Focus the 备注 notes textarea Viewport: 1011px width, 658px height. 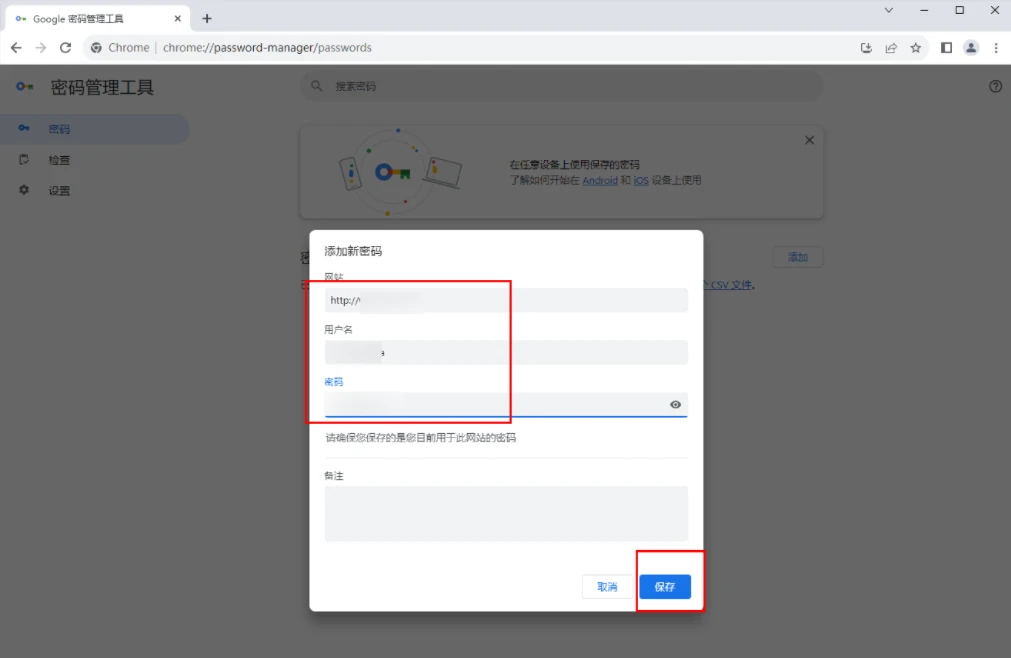(506, 514)
